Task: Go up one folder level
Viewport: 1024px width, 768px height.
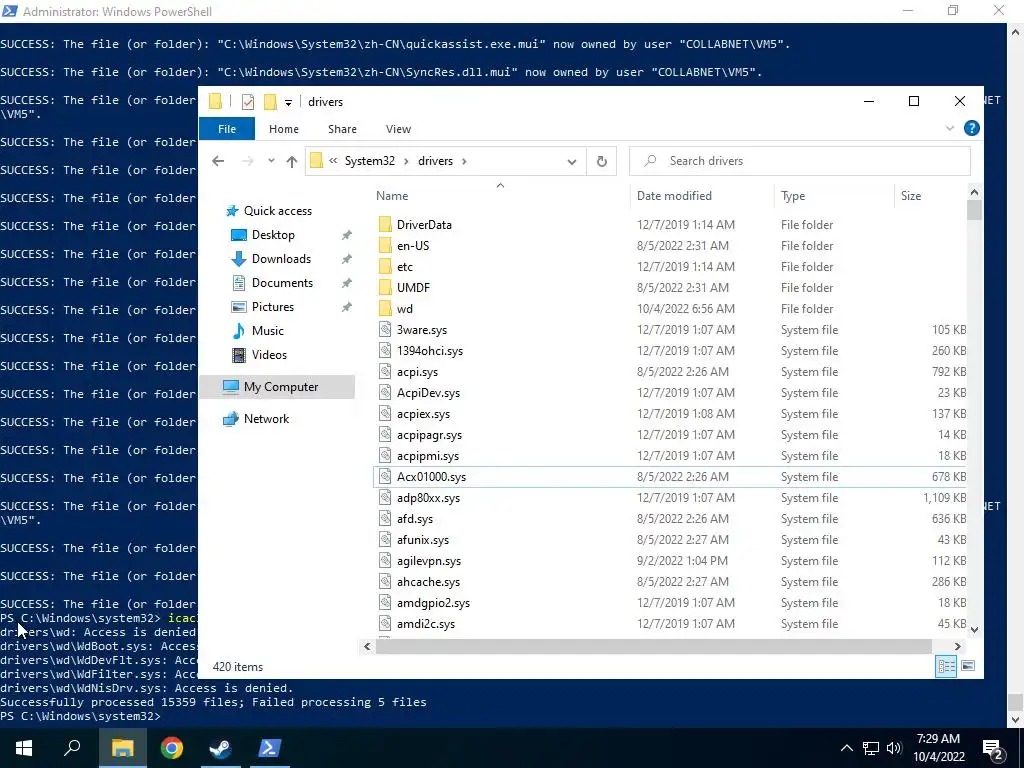Action: [291, 161]
